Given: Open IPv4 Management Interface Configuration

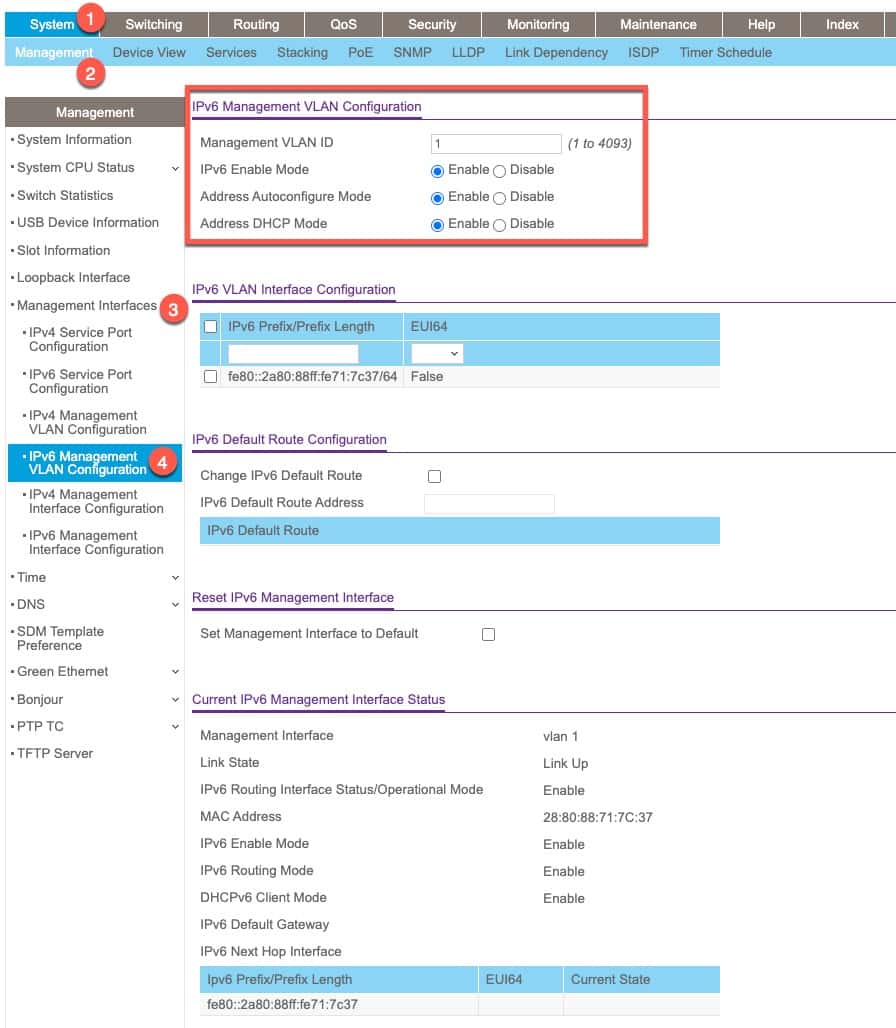Looking at the screenshot, I should coord(96,502).
